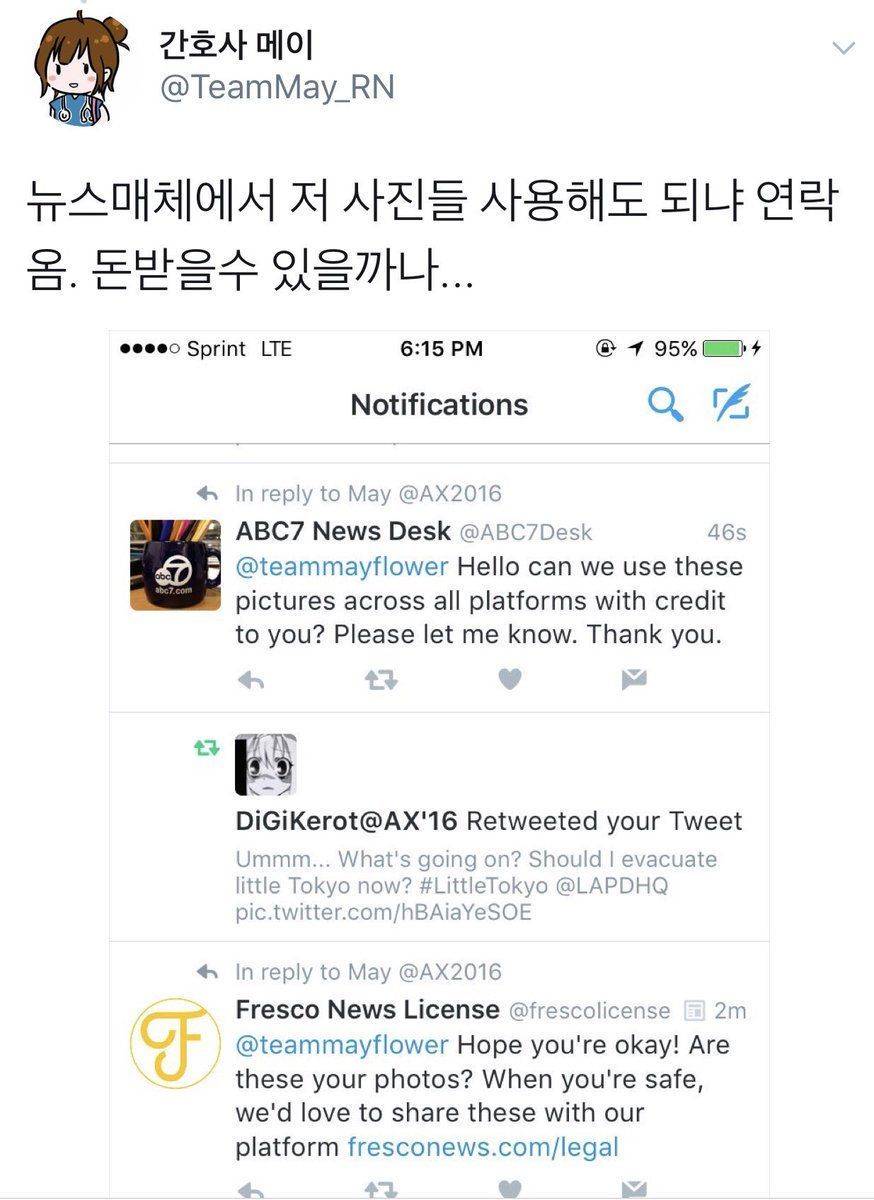The height and width of the screenshot is (1200, 874).
Task: Open DiGiKerot's anime avatar
Action: coord(265,764)
